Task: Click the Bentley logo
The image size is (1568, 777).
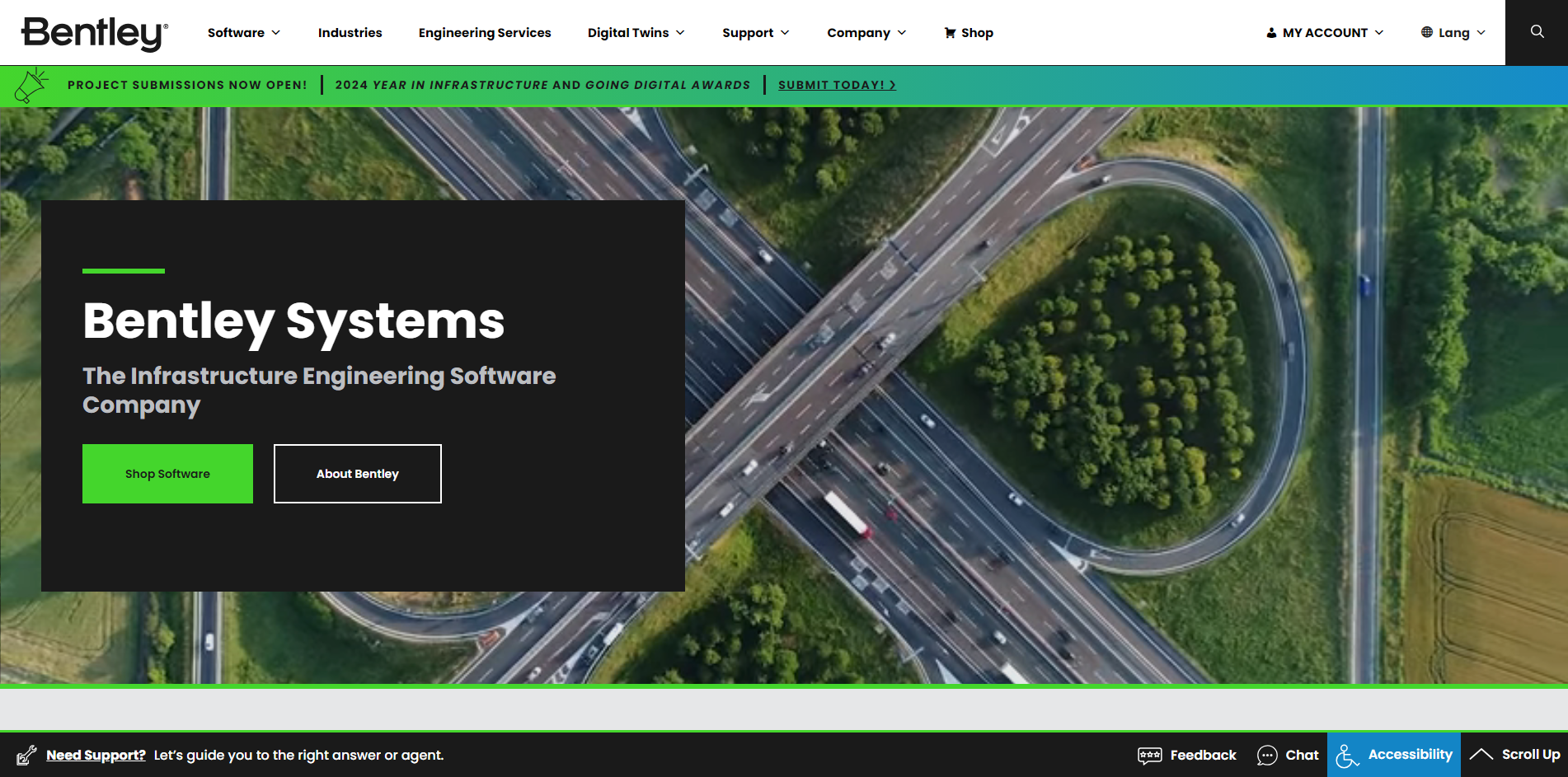Action: (95, 33)
